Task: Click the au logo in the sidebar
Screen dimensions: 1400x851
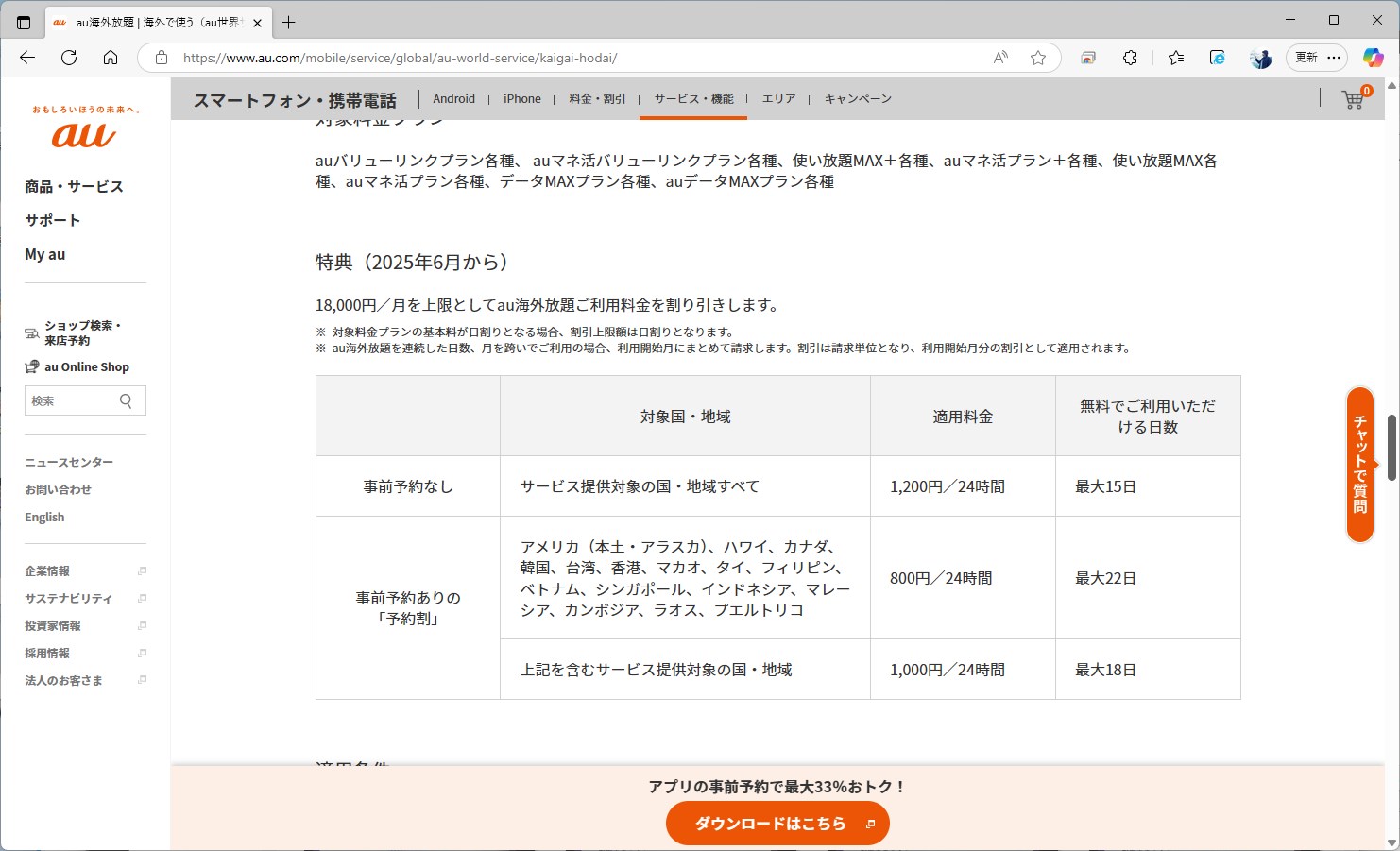Action: [83, 132]
